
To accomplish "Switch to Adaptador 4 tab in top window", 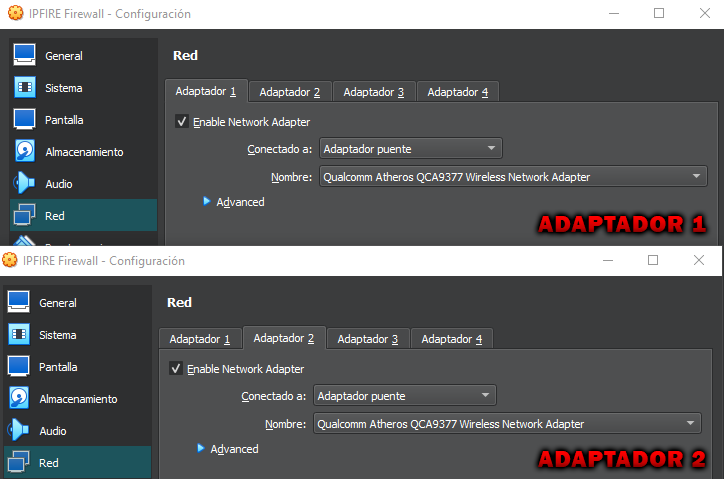I will pyautogui.click(x=458, y=92).
